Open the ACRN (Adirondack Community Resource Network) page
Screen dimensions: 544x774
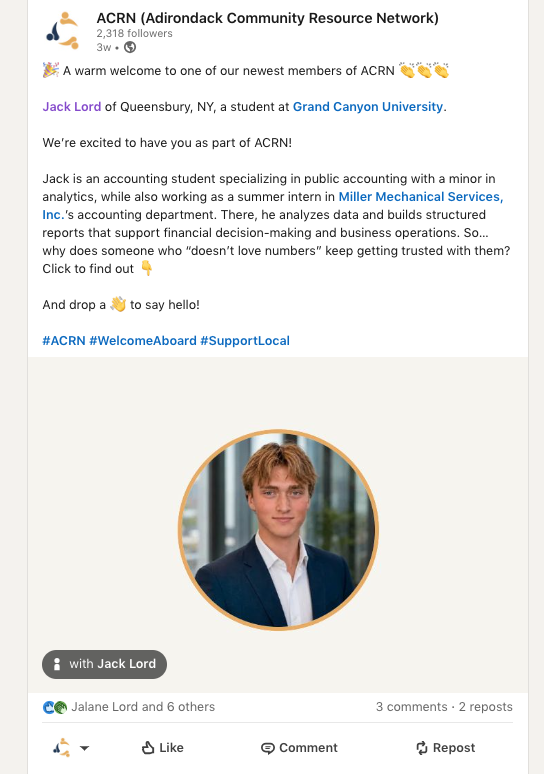[268, 18]
